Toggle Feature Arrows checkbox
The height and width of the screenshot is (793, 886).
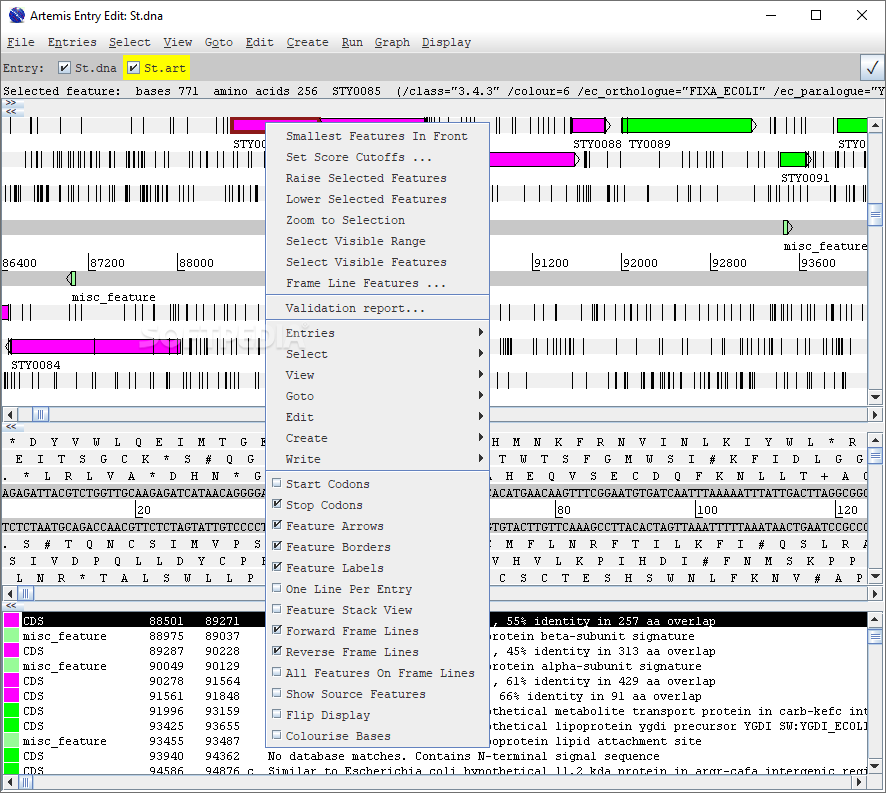(277, 525)
